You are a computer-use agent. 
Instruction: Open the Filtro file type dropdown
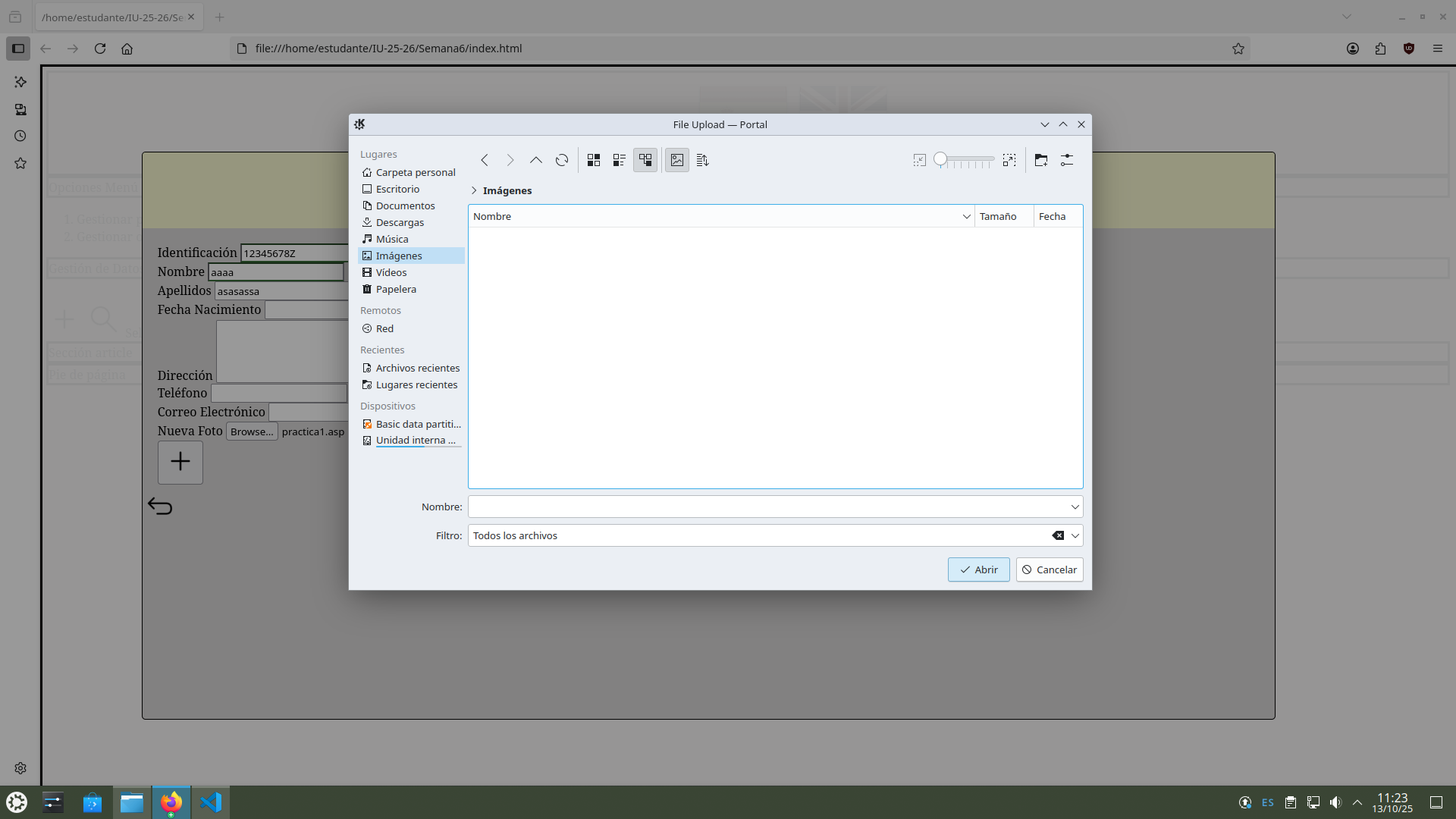(1075, 535)
